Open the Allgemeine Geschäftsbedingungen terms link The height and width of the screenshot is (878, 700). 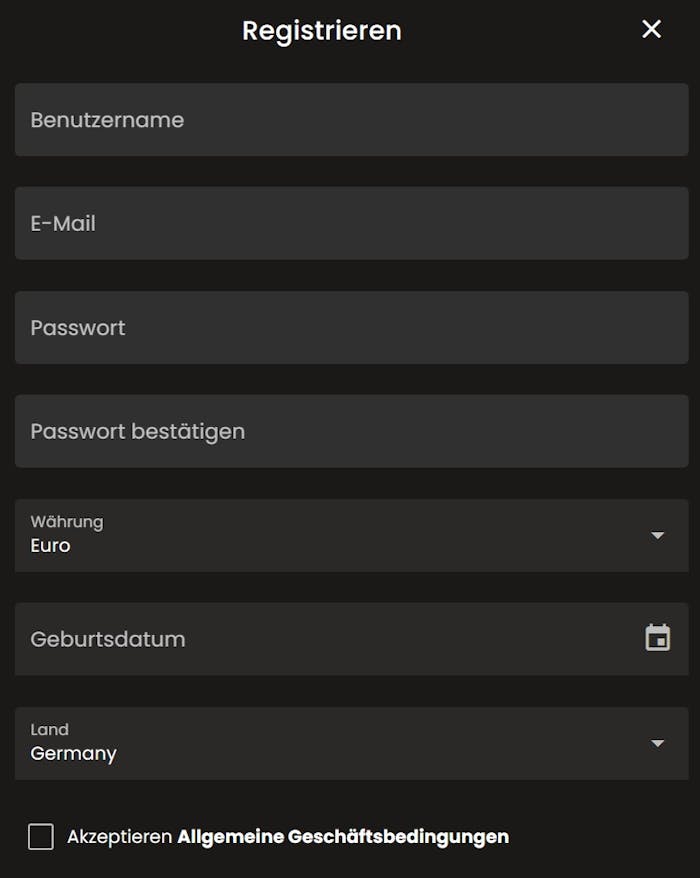pyautogui.click(x=342, y=837)
